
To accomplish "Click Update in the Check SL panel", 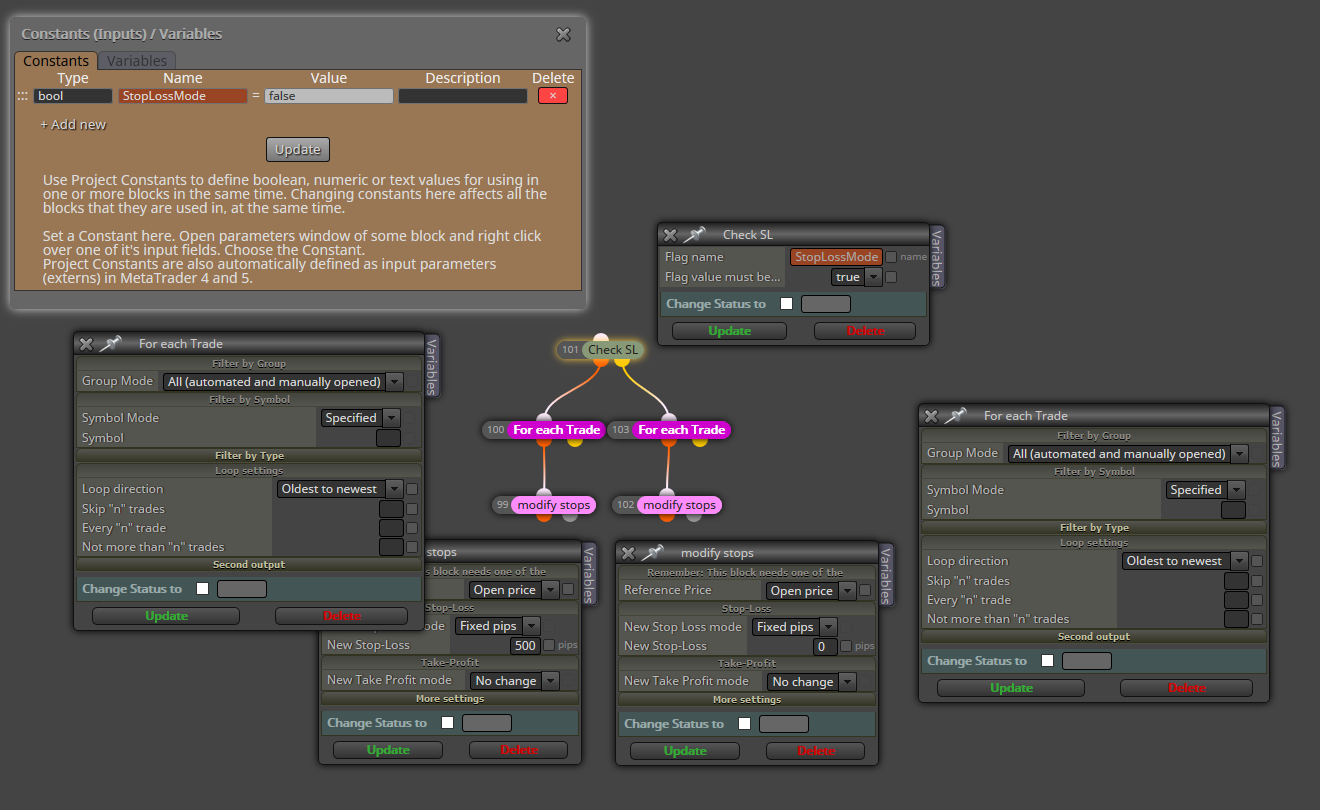I will point(729,331).
